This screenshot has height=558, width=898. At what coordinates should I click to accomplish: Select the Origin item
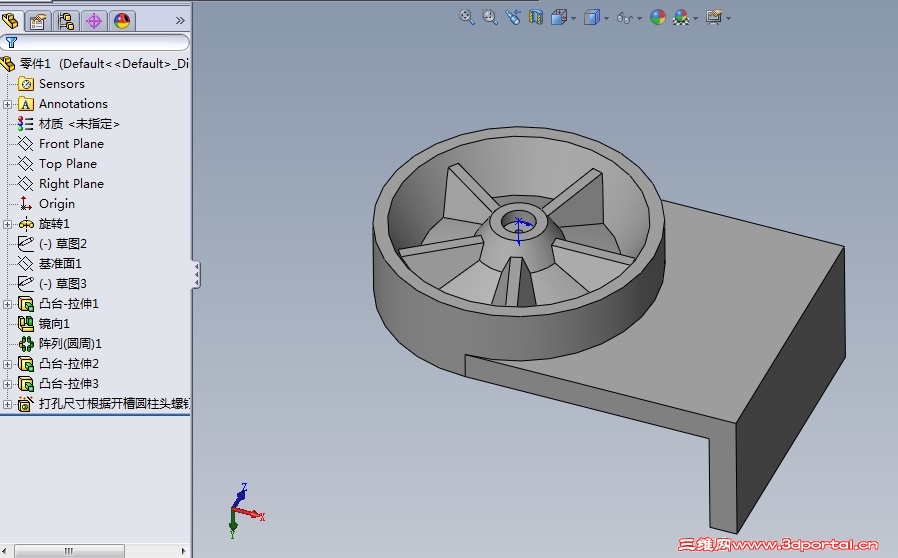coord(57,204)
